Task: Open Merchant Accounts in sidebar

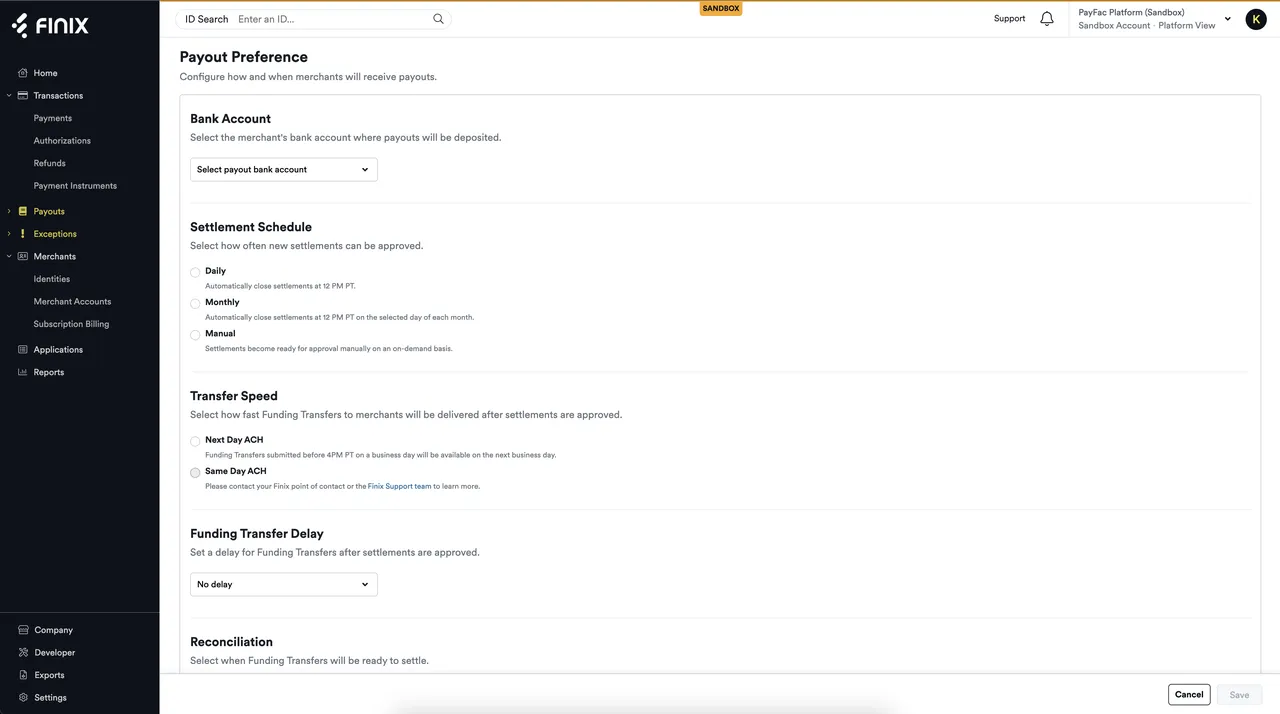Action: 72,301
